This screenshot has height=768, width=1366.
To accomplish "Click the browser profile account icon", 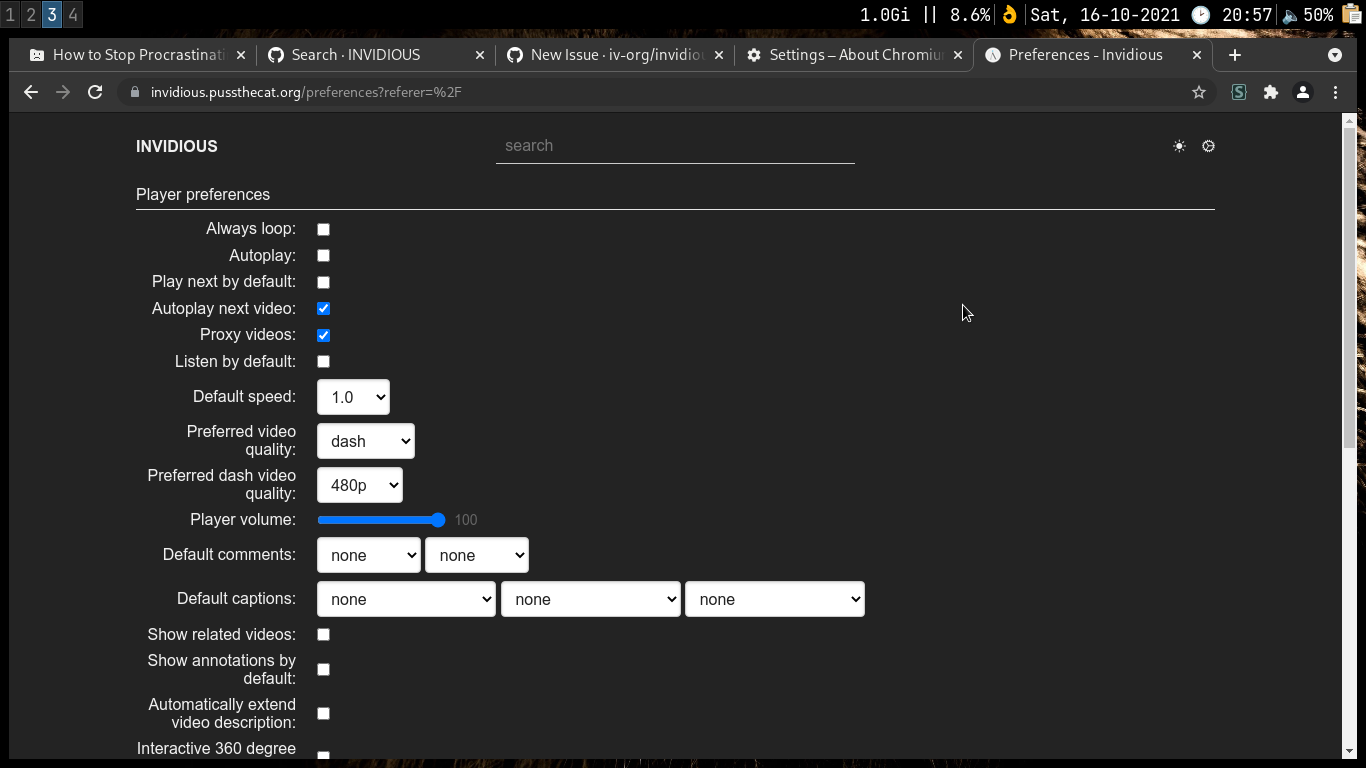I will click(x=1302, y=91).
